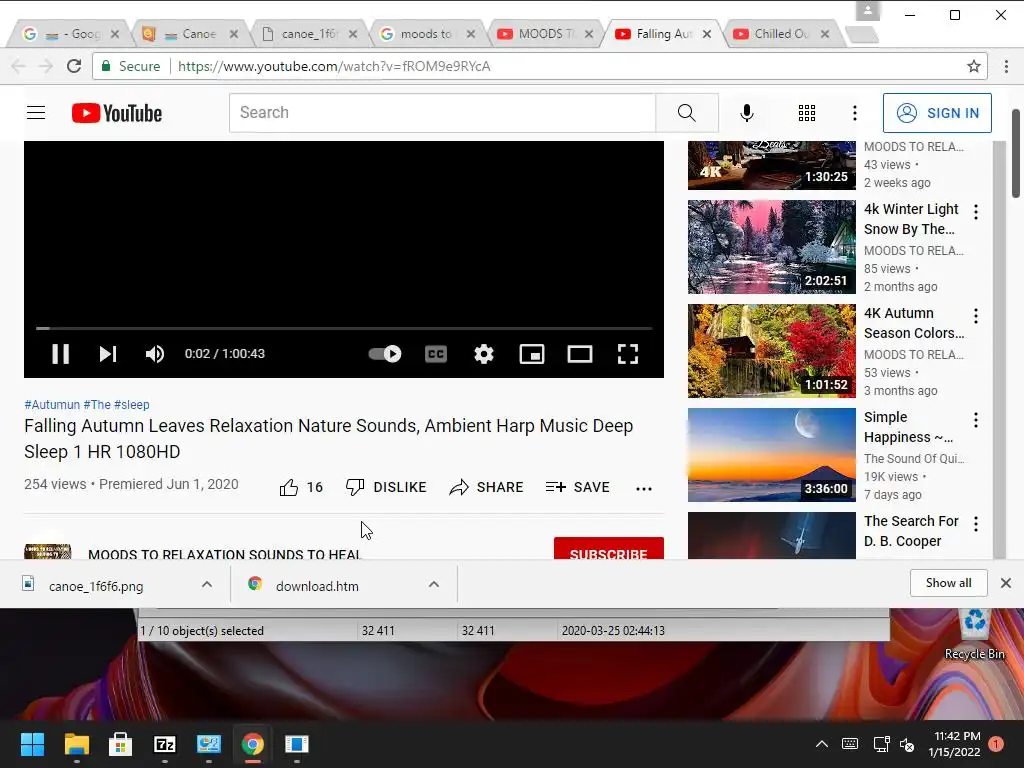The height and width of the screenshot is (768, 1024).
Task: Switch to the moods to Google tab
Action: pyautogui.click(x=426, y=34)
